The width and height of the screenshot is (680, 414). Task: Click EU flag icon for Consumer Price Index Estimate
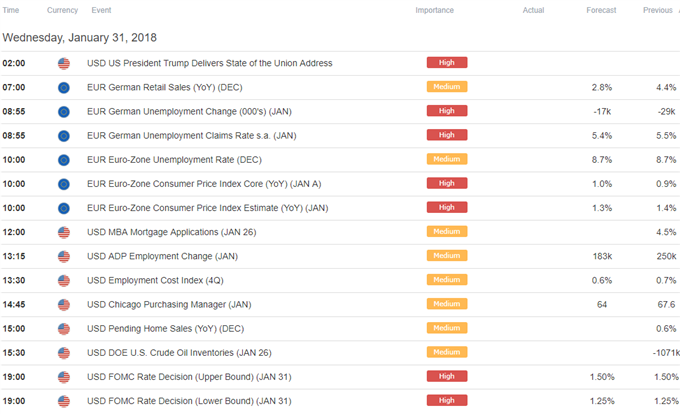64,209
